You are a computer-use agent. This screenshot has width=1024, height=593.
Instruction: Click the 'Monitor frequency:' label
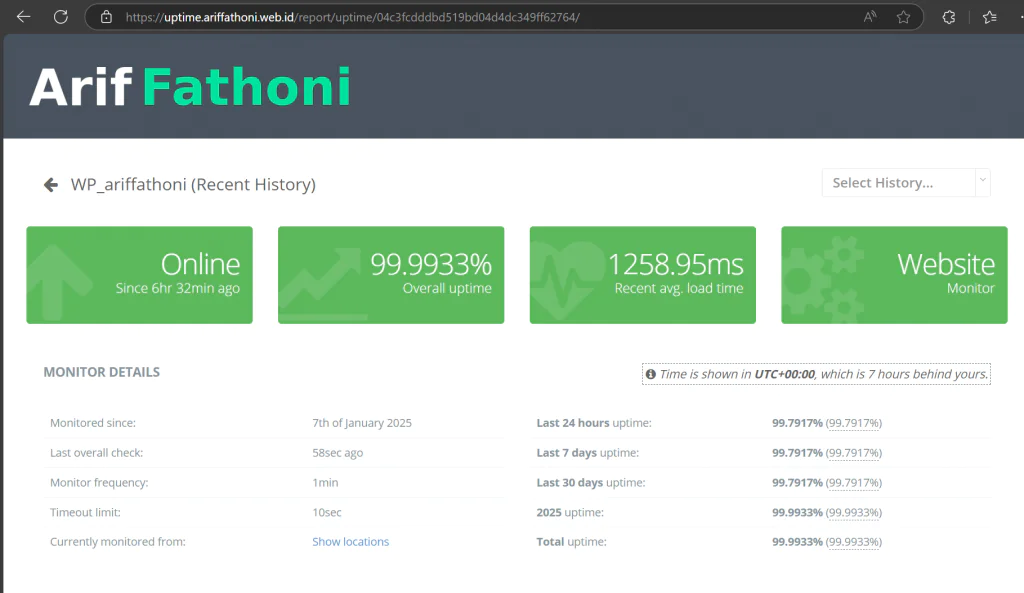[x=99, y=483]
